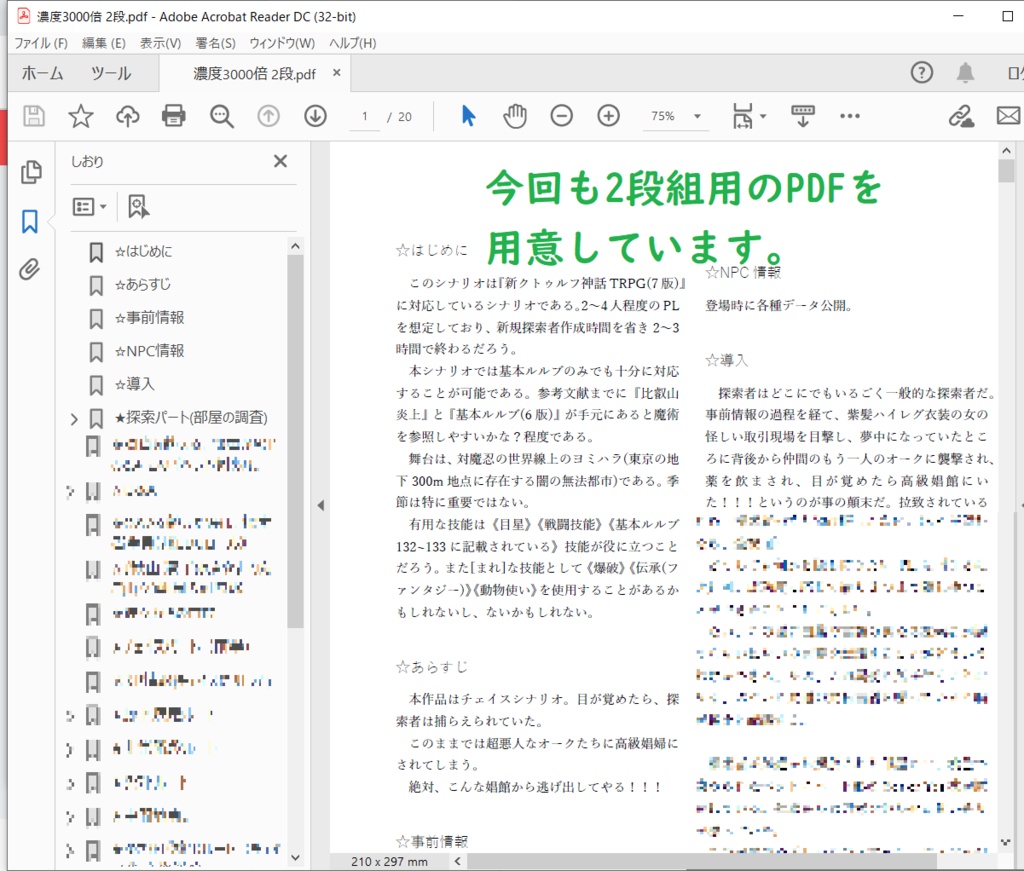The width and height of the screenshot is (1024, 871).
Task: Click the bookmarks panel scrollbar thumb
Action: coord(295,441)
